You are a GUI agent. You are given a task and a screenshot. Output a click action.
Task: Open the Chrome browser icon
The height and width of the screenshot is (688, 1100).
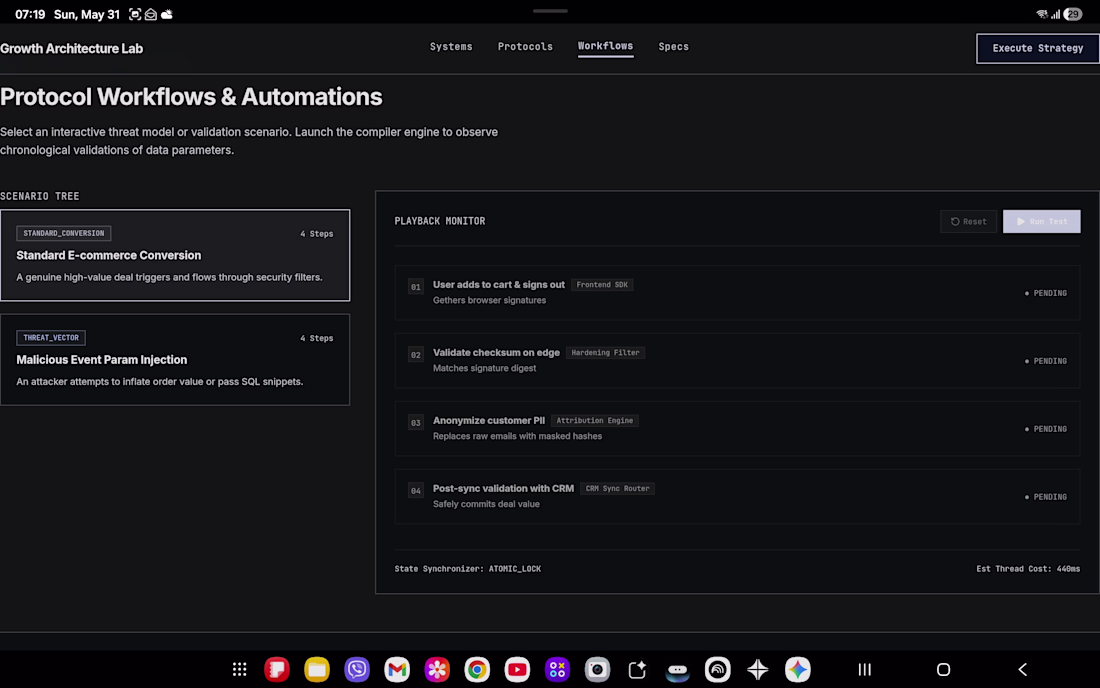coord(477,670)
